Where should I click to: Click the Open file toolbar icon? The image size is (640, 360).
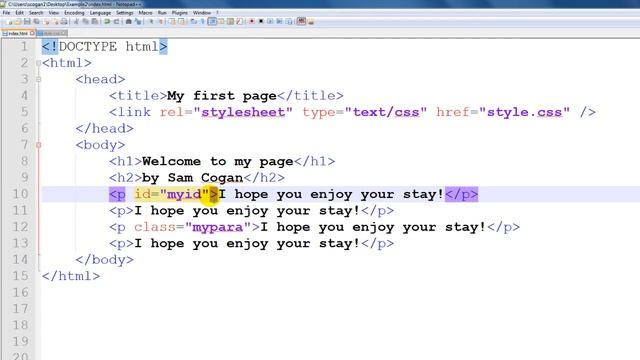18,21
